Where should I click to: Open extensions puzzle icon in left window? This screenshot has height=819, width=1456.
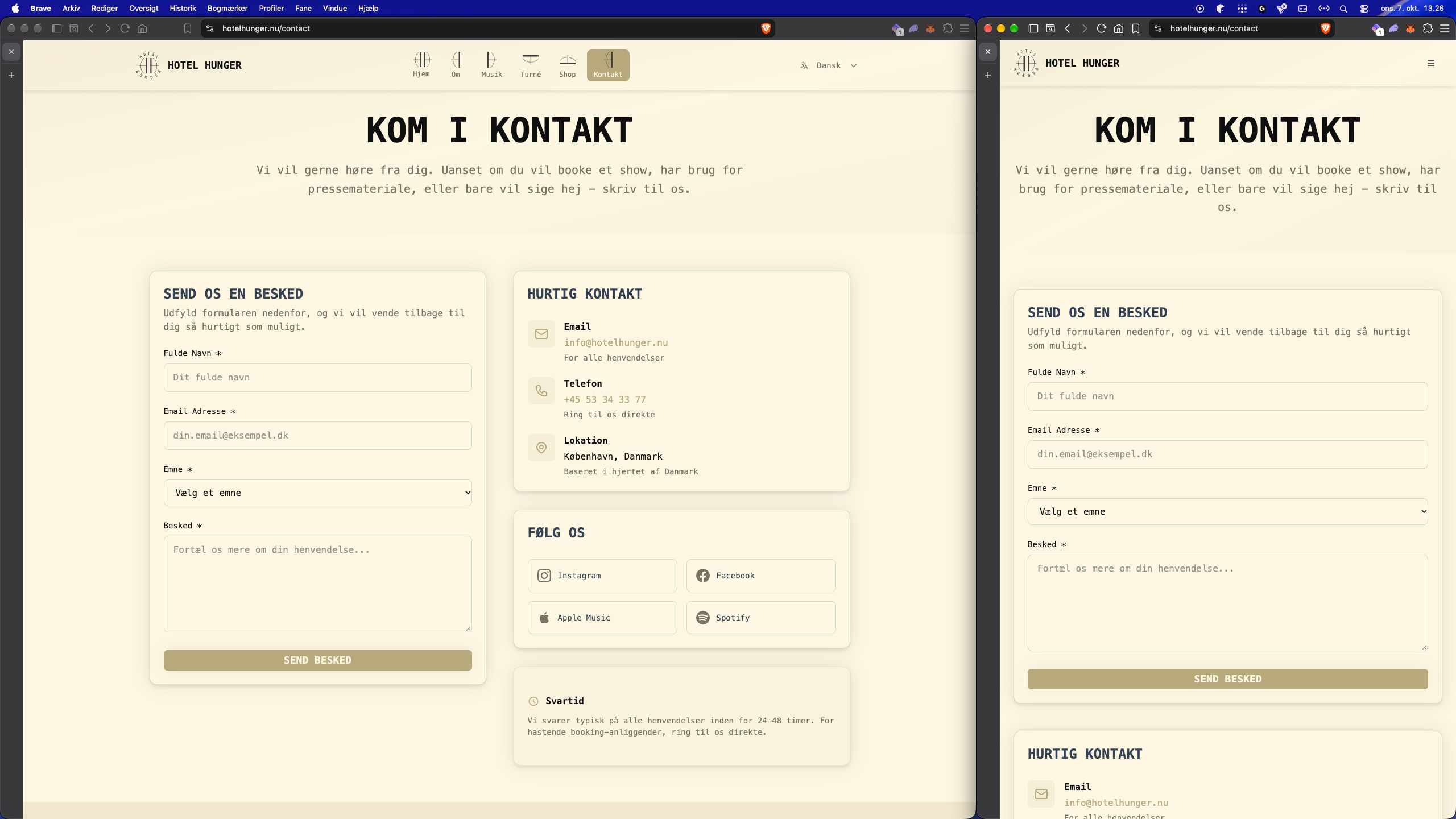[x=948, y=28]
